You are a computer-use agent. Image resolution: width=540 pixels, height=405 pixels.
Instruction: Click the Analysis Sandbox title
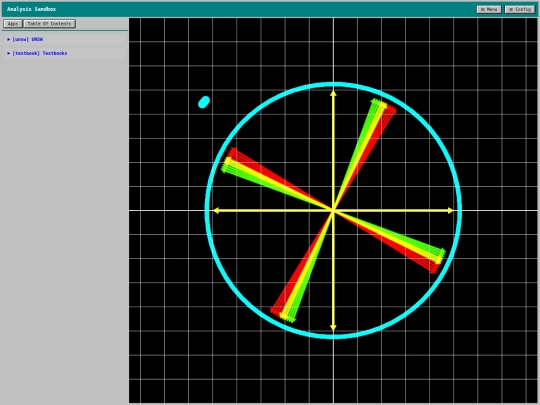click(31, 9)
